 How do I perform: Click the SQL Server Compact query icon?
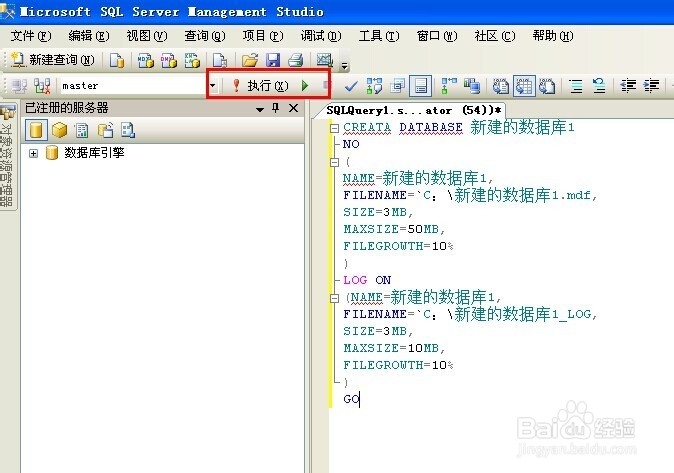point(220,60)
